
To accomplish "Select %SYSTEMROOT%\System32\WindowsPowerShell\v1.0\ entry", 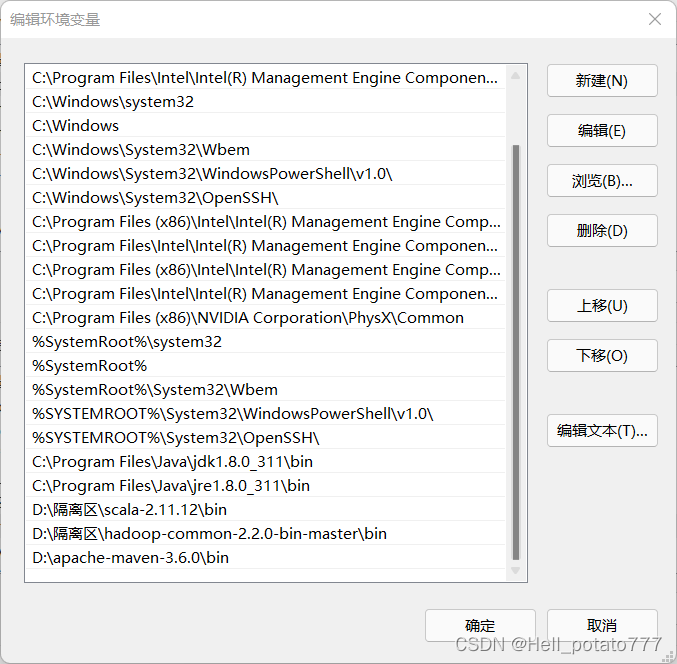I will [x=265, y=414].
